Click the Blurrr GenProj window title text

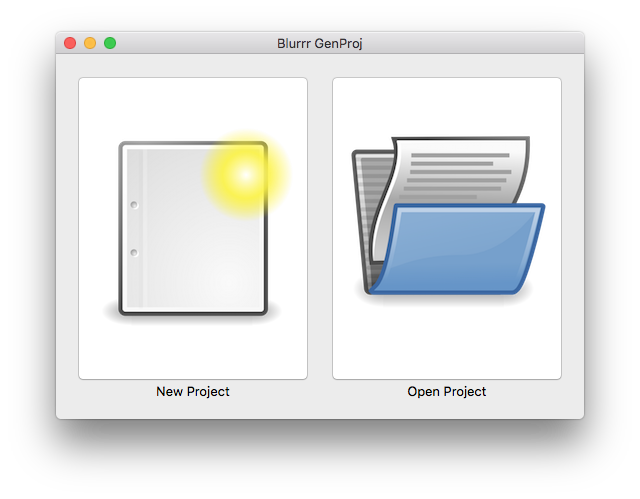(x=319, y=43)
